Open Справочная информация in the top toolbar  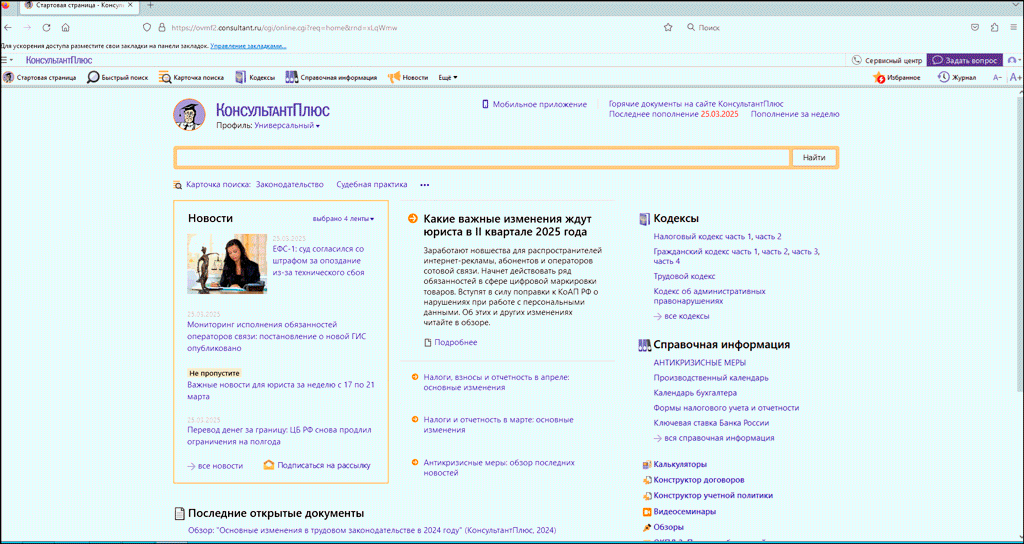coord(331,77)
